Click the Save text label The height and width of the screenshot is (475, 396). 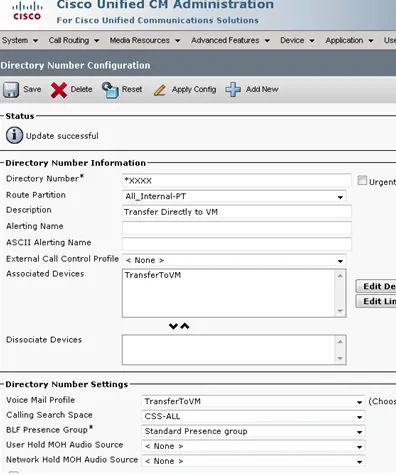click(x=32, y=89)
